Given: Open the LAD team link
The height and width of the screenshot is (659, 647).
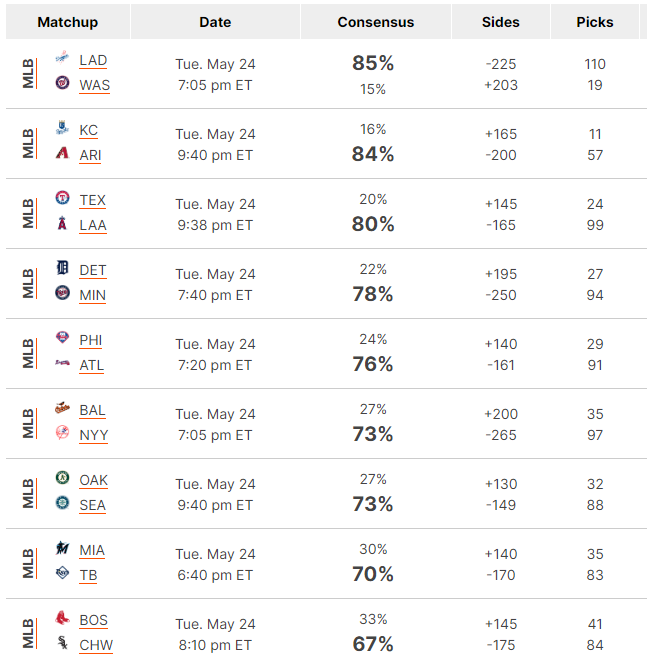Looking at the screenshot, I should (x=93, y=61).
